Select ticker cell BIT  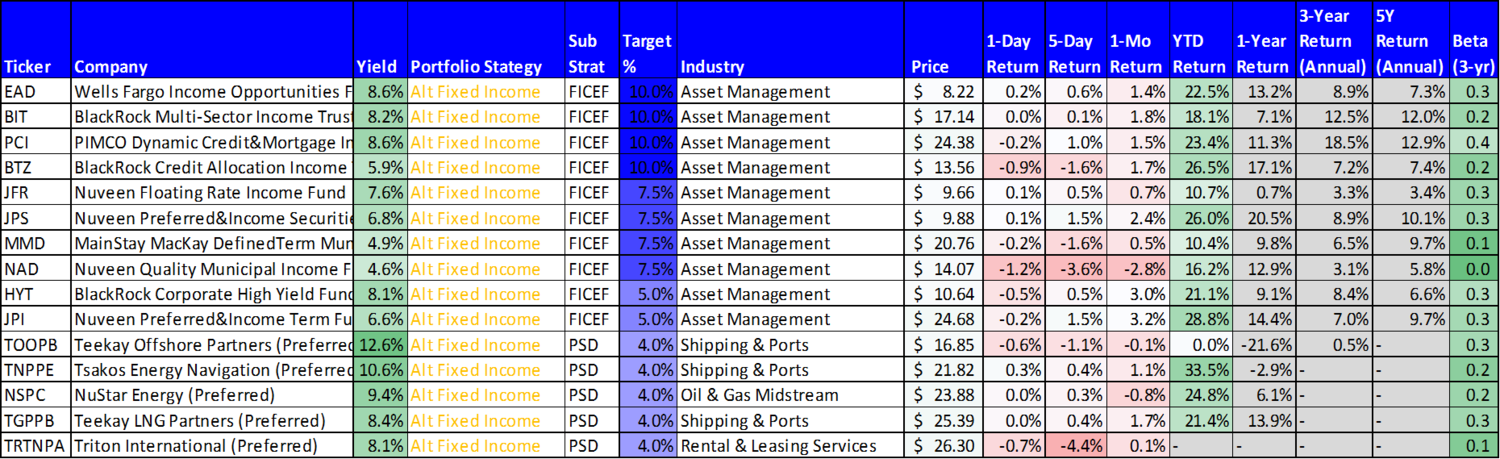coord(36,117)
